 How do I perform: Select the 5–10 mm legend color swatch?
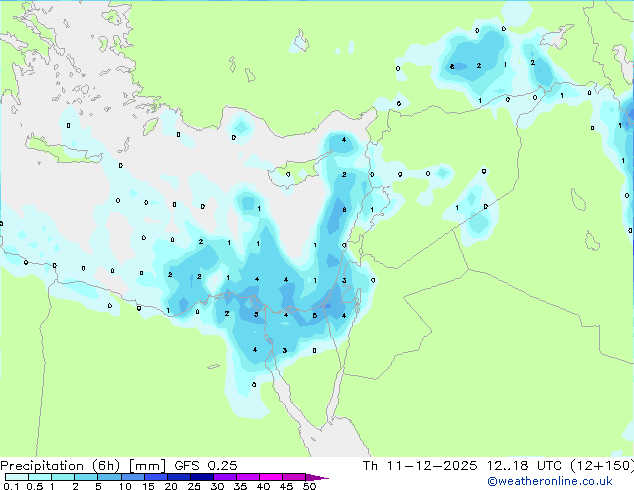(109, 477)
